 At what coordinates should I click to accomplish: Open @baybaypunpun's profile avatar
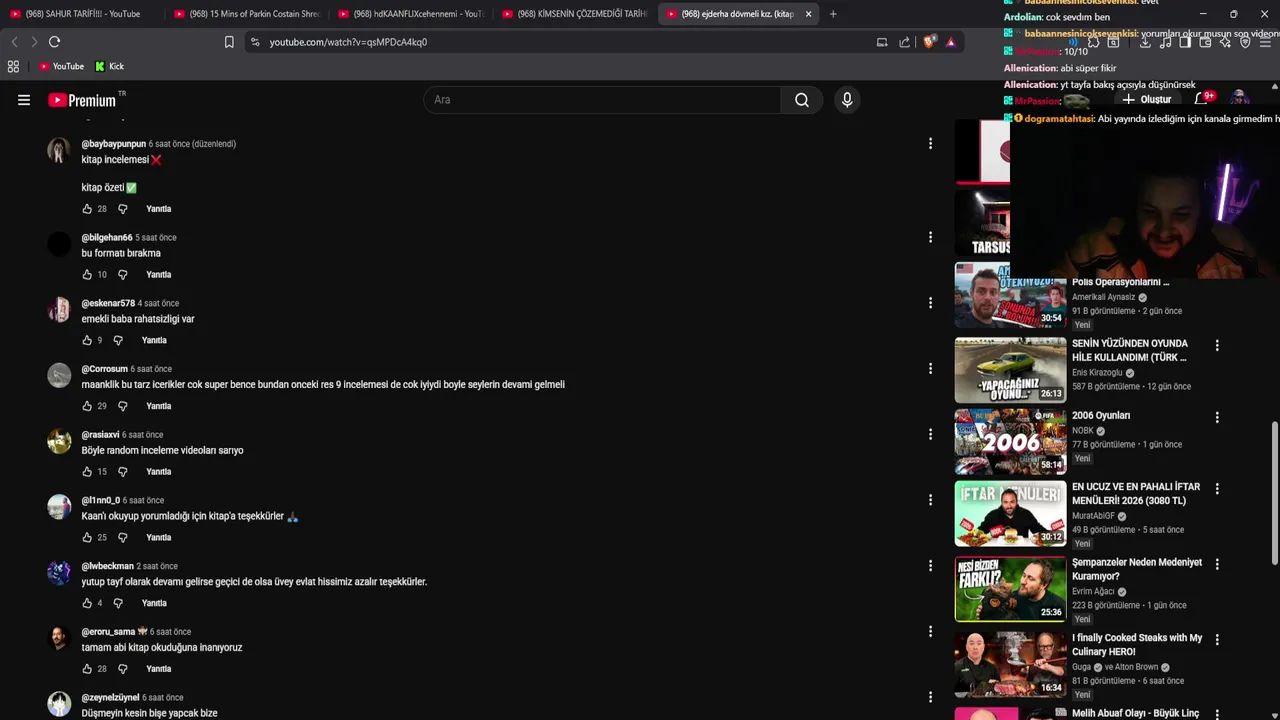[59, 150]
